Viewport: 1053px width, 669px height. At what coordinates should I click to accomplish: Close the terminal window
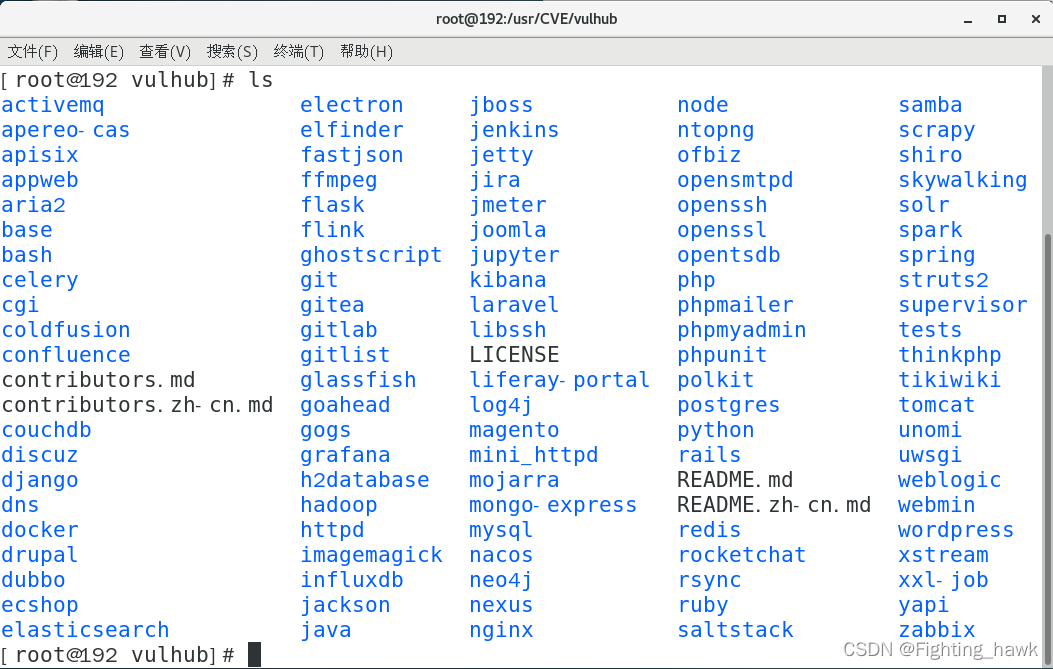[1036, 19]
